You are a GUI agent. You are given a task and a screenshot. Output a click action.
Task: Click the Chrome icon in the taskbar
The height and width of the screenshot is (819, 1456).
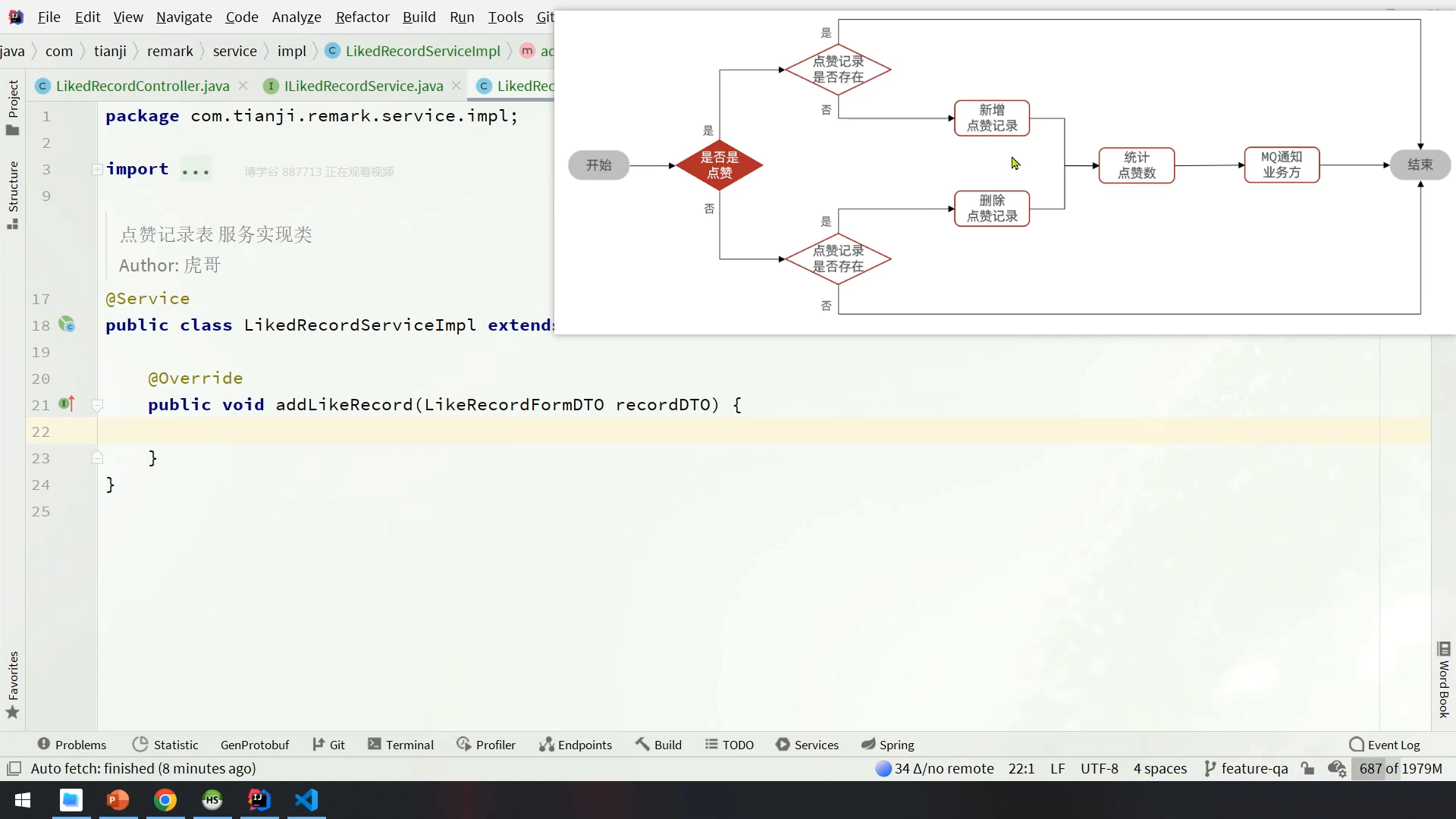[x=165, y=800]
